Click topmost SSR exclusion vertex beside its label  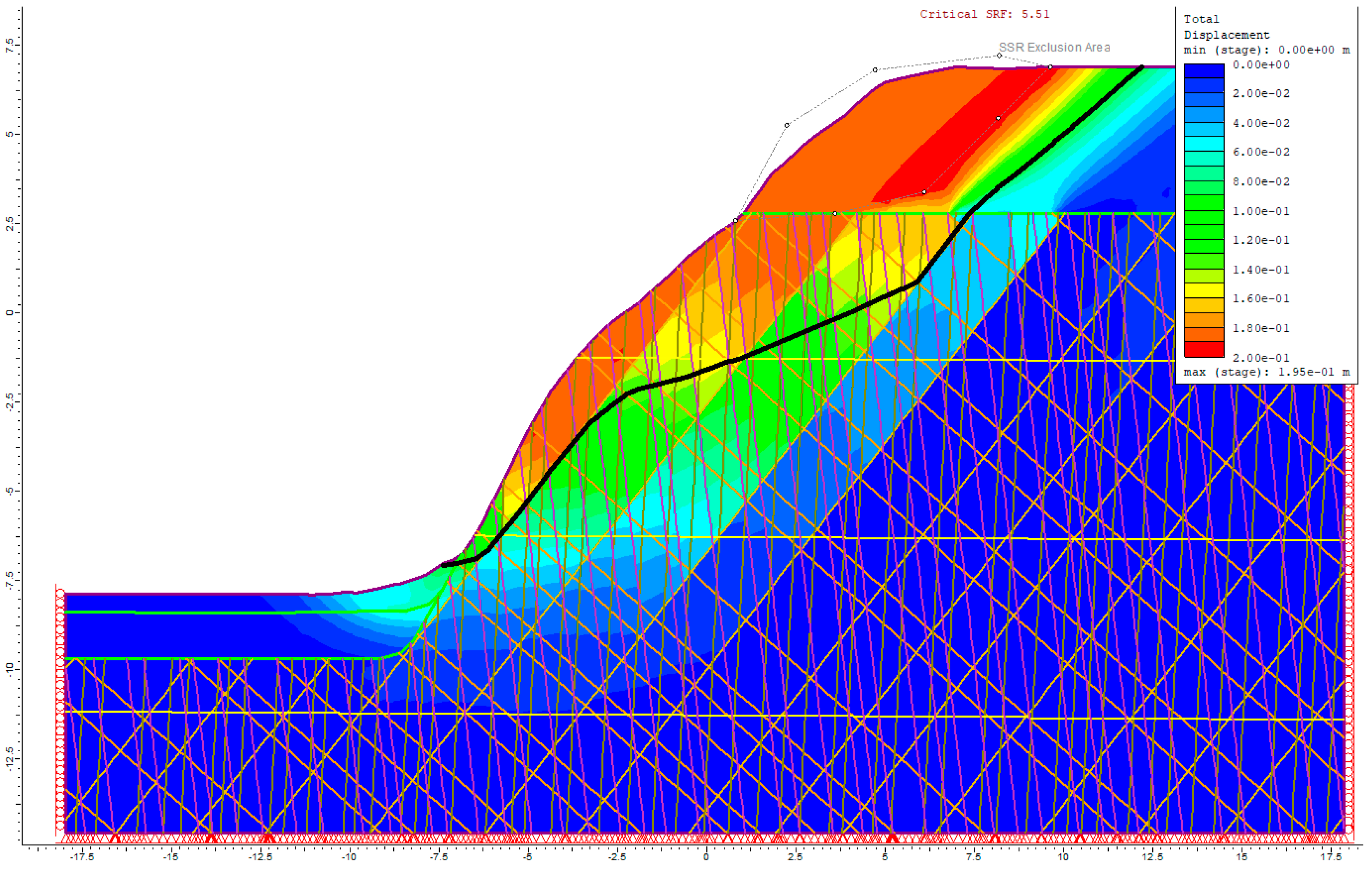[999, 55]
